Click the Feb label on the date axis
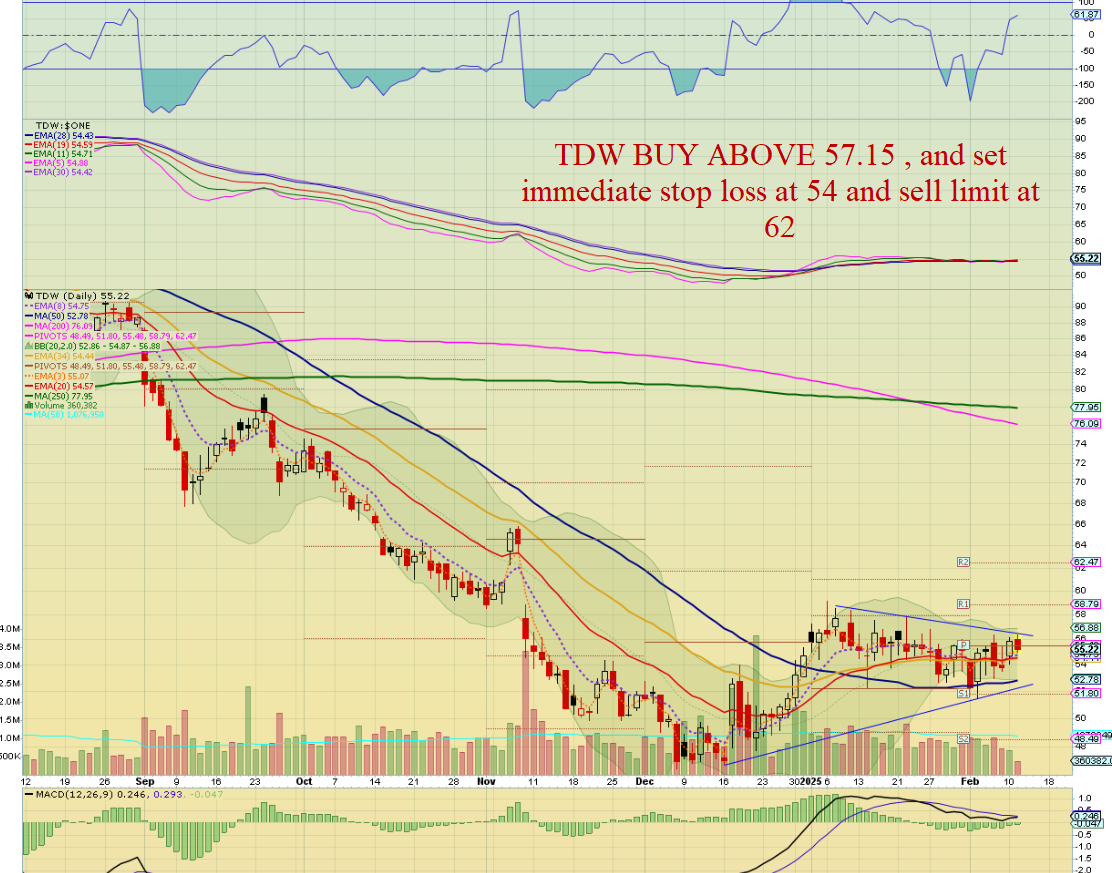The width and height of the screenshot is (1112, 873). point(969,782)
